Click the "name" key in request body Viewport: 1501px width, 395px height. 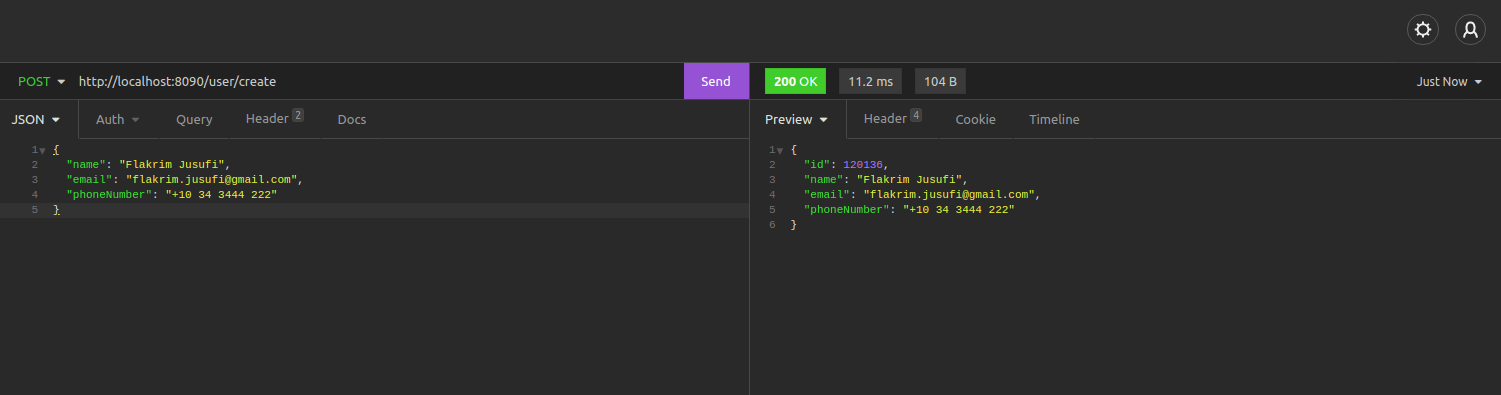click(86, 164)
